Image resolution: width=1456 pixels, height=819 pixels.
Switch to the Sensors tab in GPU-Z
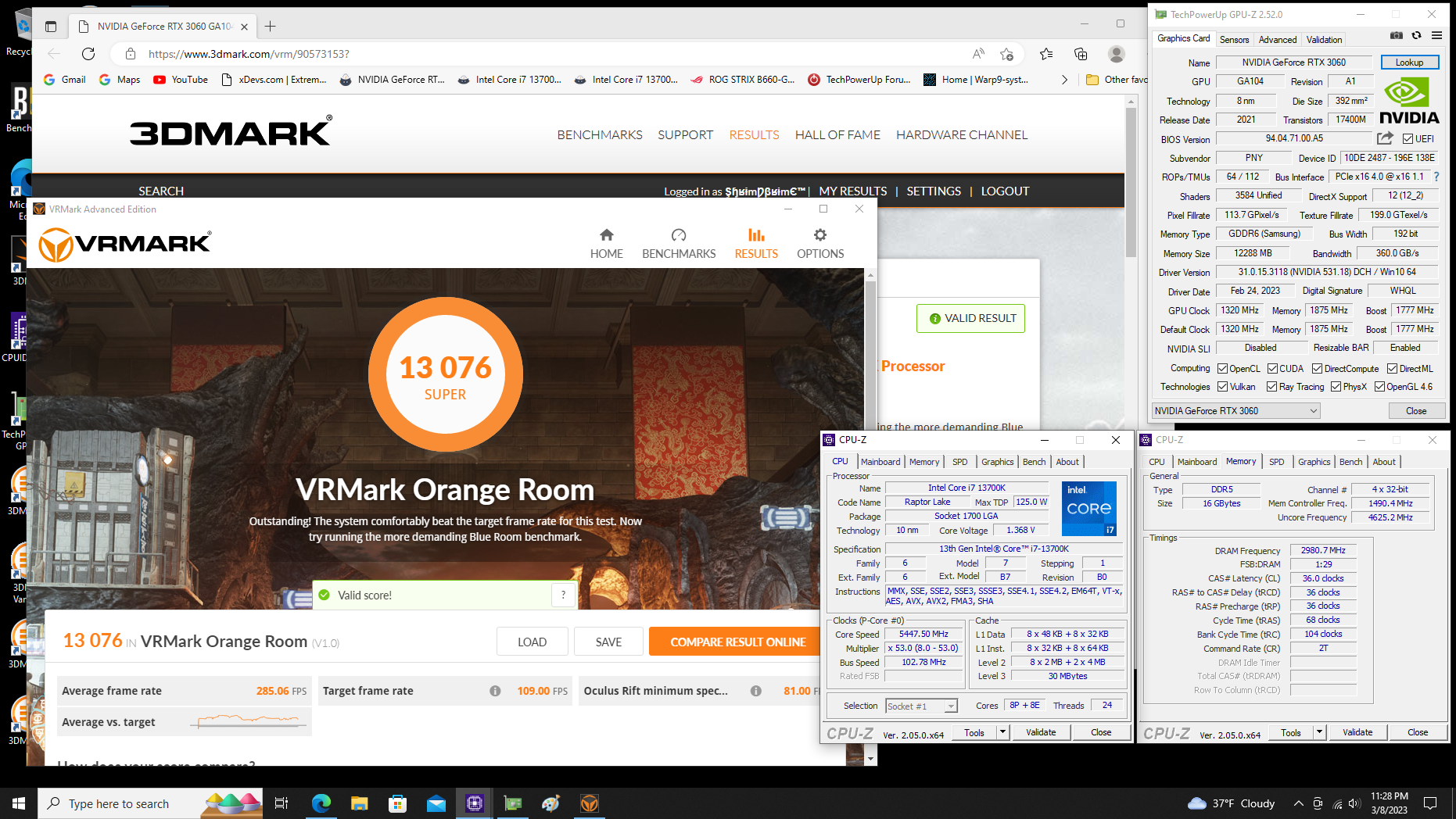[1234, 39]
